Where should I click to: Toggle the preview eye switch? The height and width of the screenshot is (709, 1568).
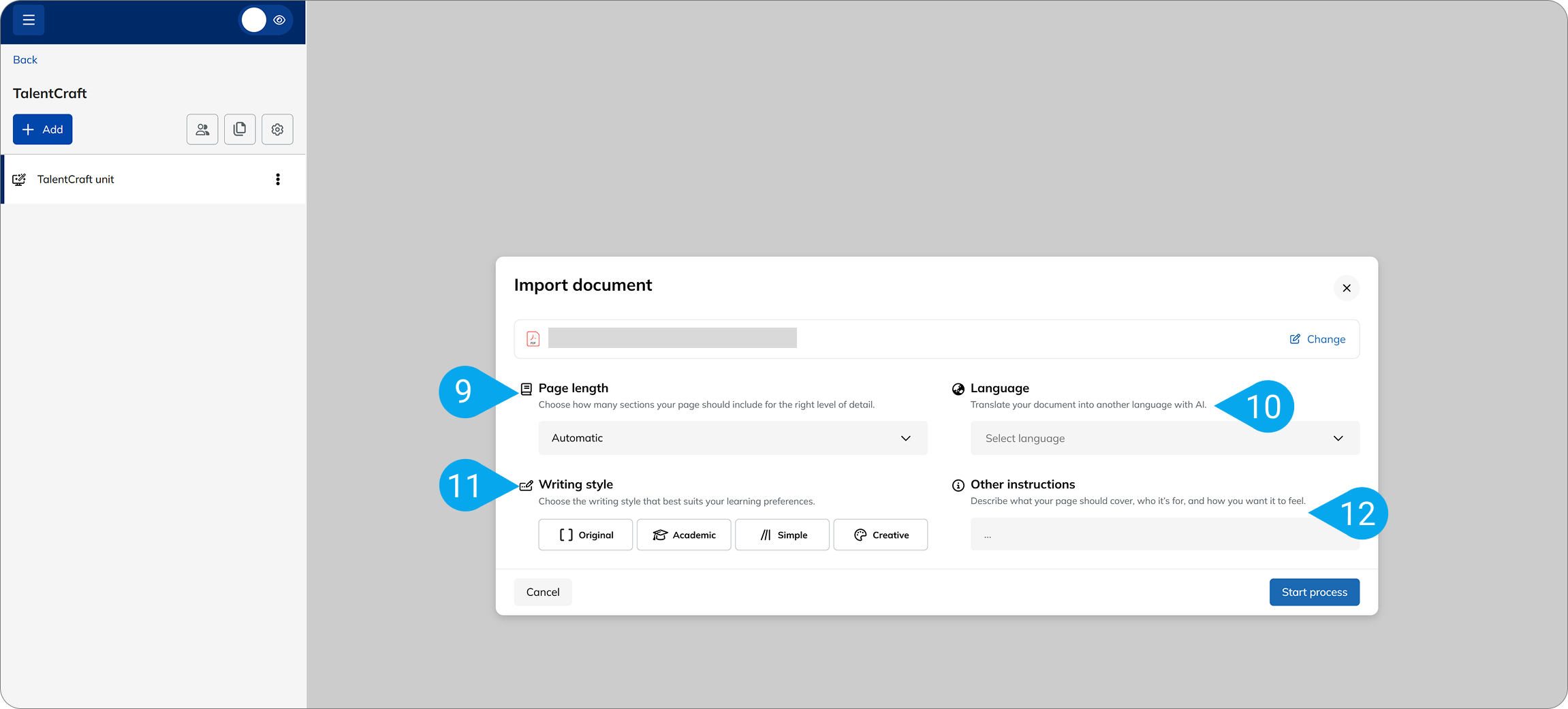tap(266, 20)
